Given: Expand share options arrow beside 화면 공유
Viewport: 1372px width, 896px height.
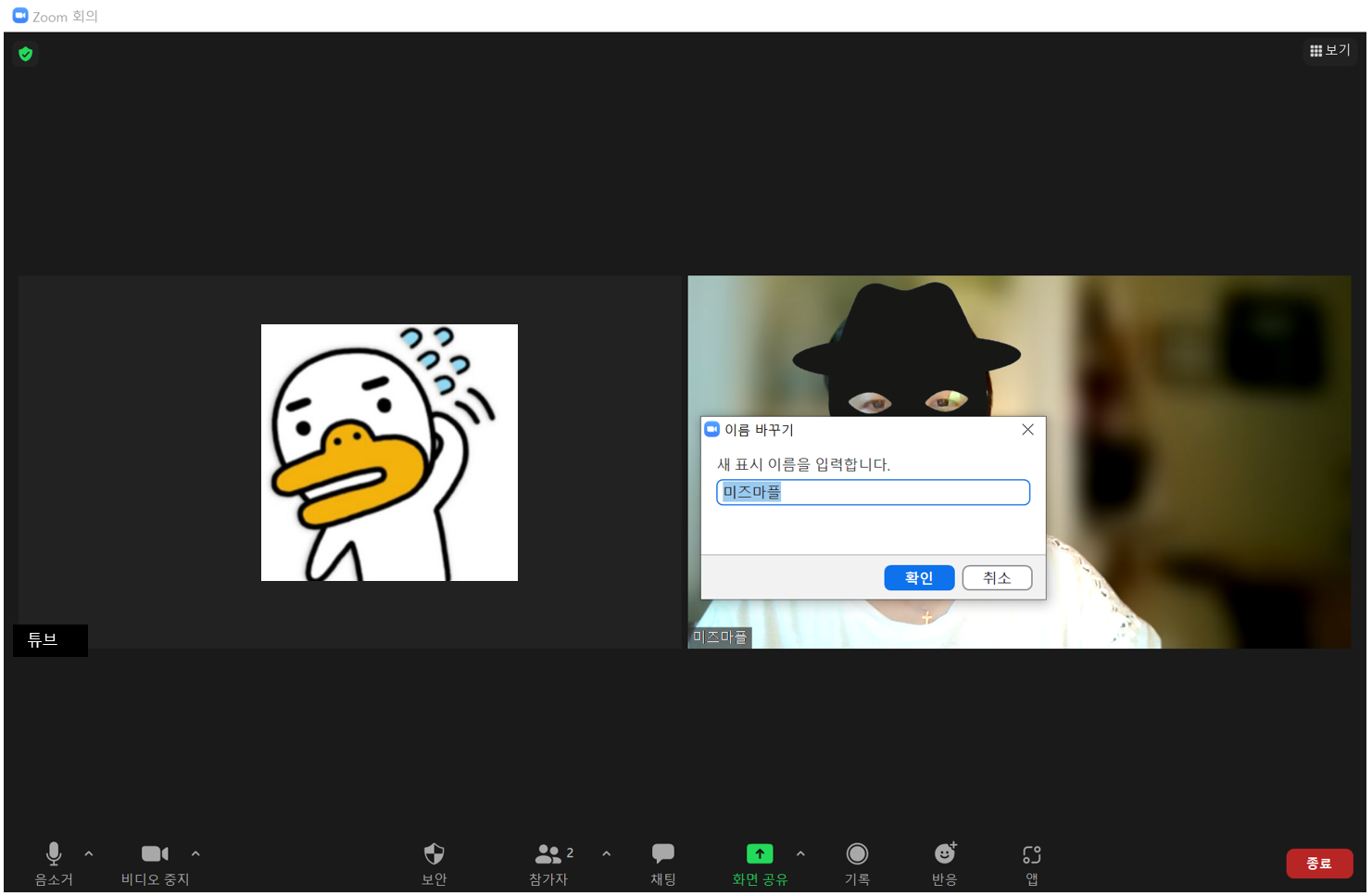Looking at the screenshot, I should (x=800, y=853).
